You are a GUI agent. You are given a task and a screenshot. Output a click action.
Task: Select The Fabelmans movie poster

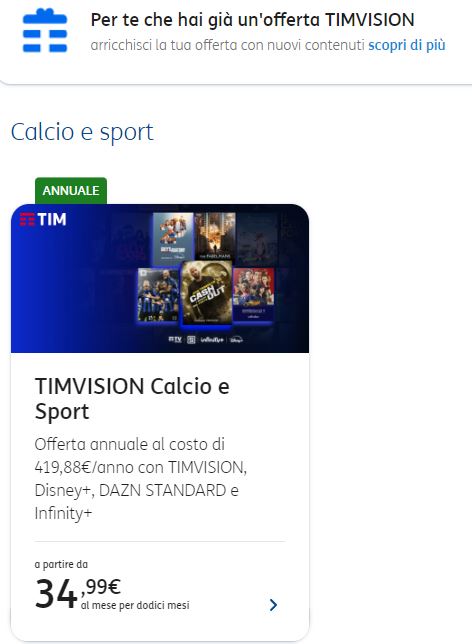[x=215, y=236]
